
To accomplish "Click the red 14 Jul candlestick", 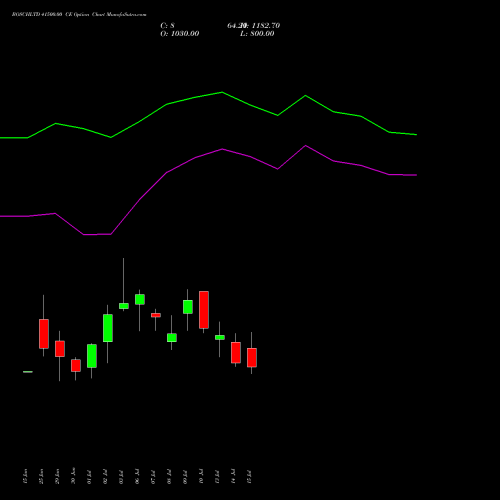I will coord(236,352).
